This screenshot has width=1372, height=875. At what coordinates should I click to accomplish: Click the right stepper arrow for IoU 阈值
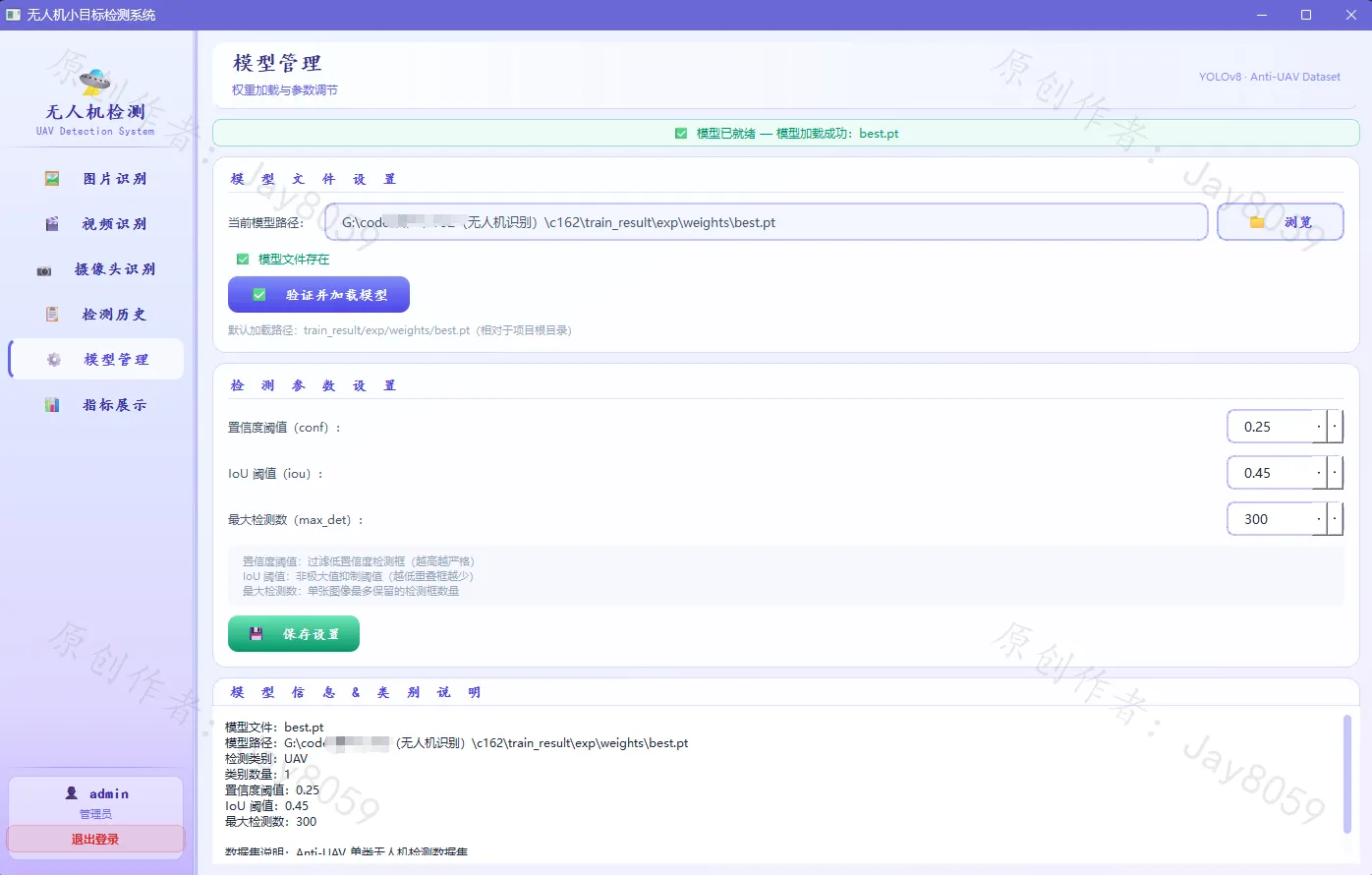click(x=1335, y=473)
